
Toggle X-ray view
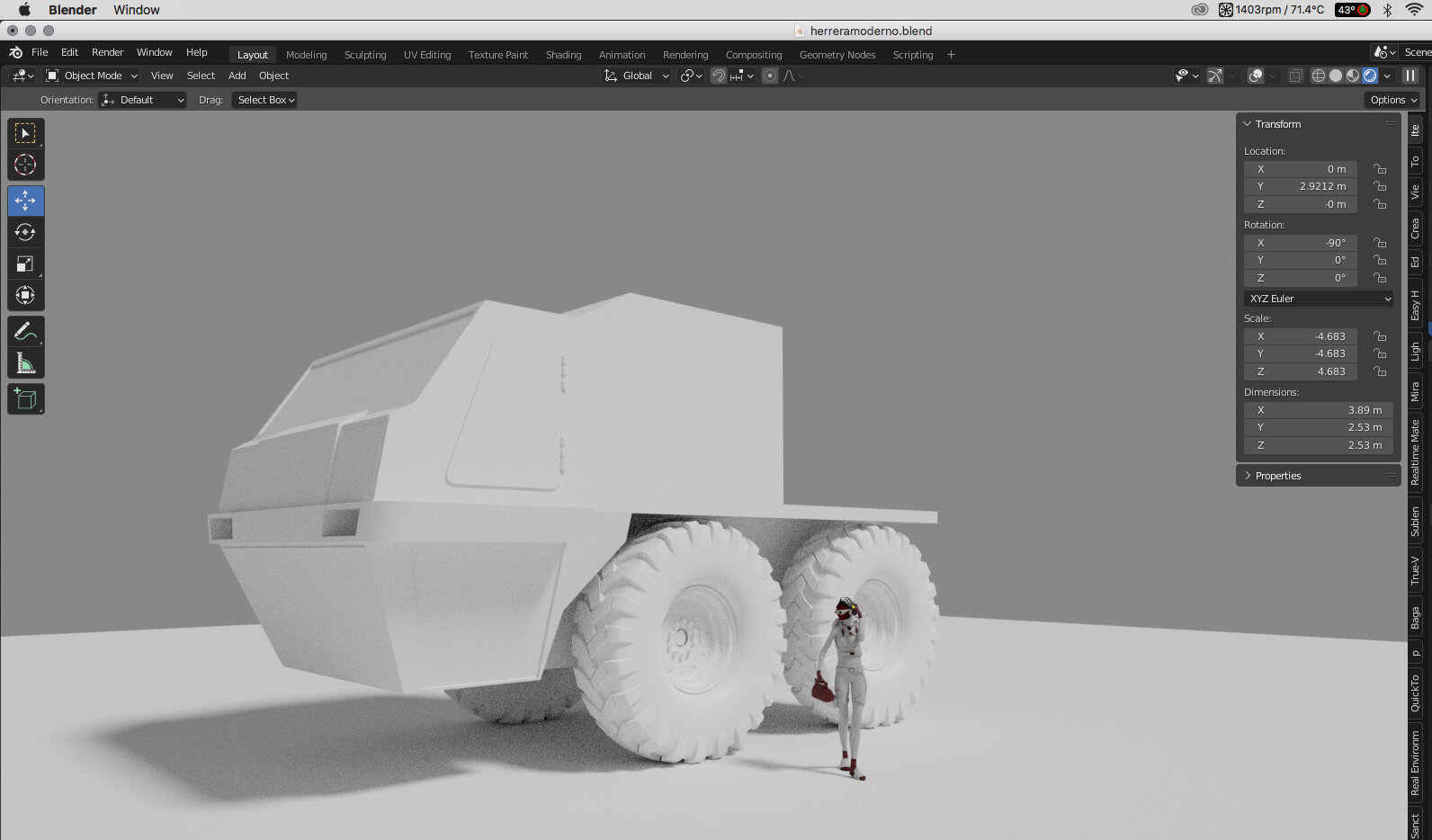(1295, 76)
